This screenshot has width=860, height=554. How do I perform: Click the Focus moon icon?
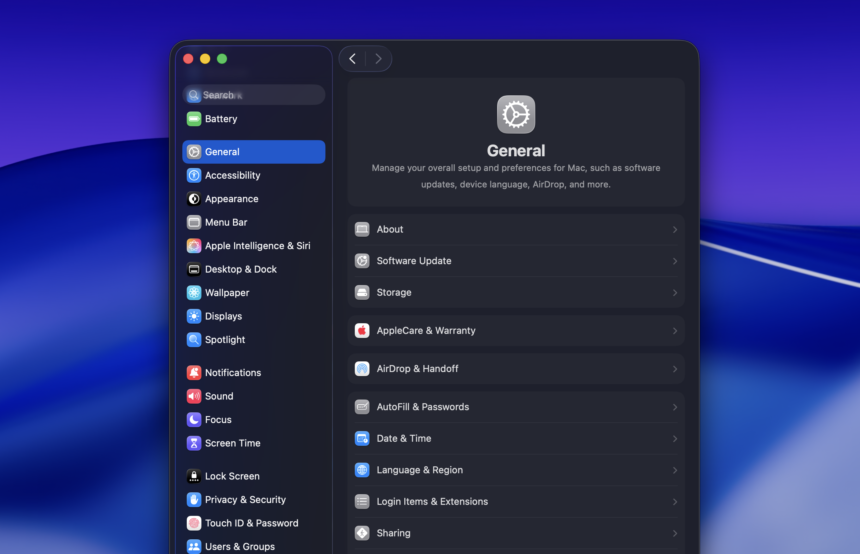(x=194, y=420)
